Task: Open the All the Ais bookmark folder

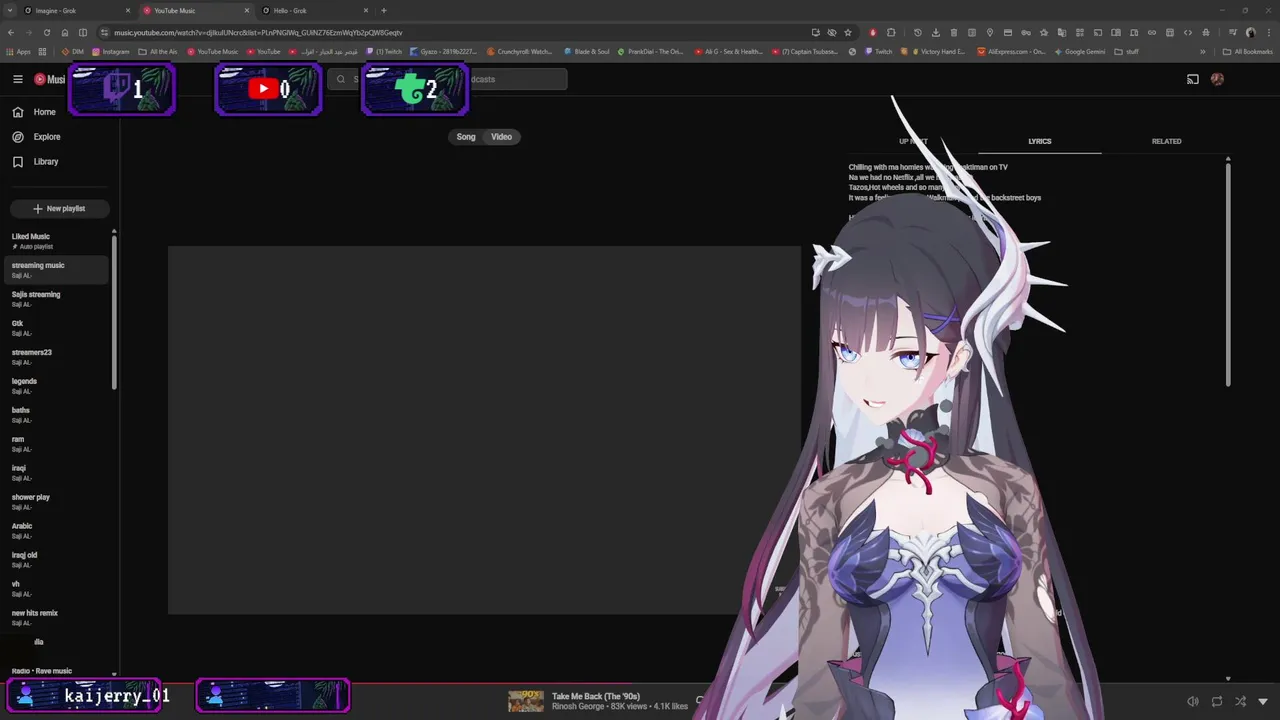Action: pyautogui.click(x=158, y=51)
